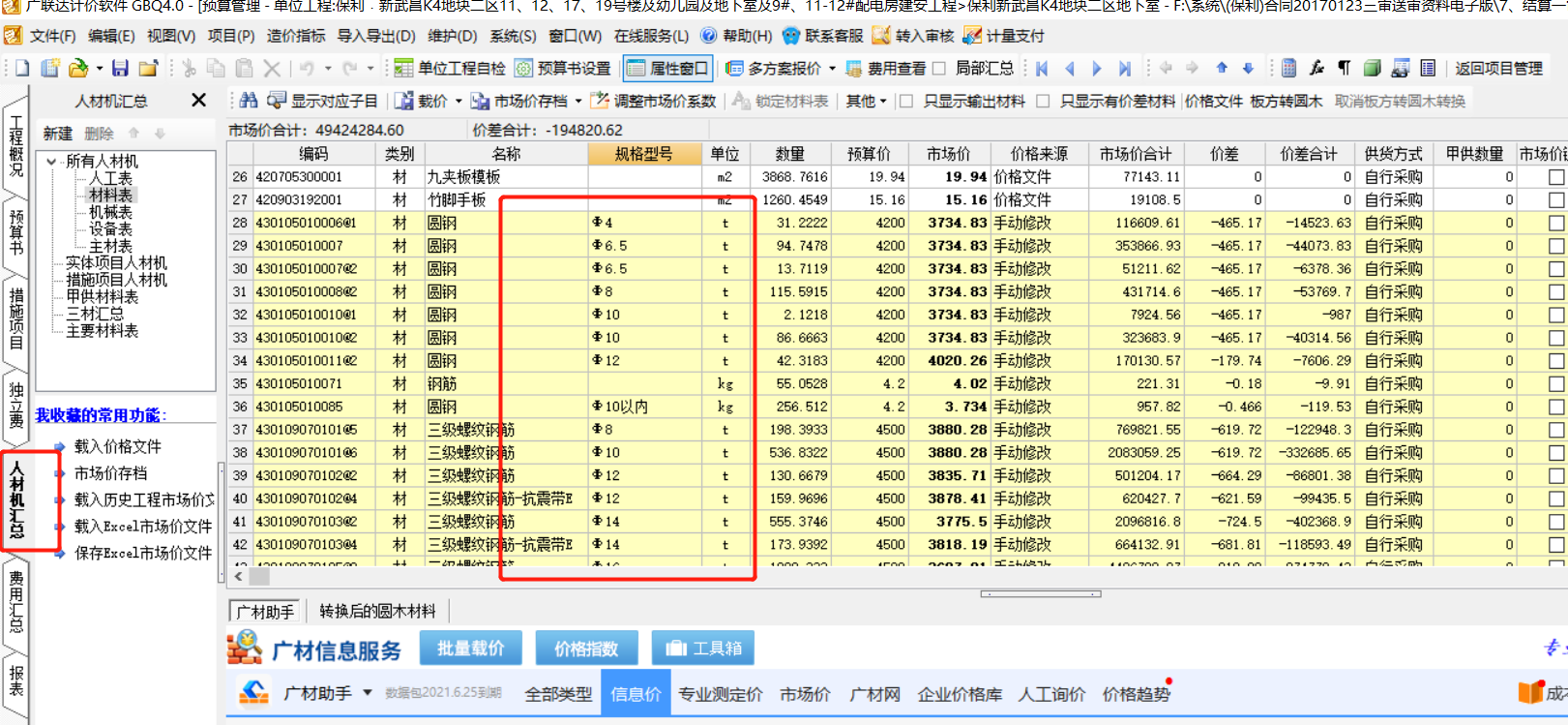The image size is (1568, 725).
Task: Toggle the 局部汇总 checkbox
Action: pyautogui.click(x=938, y=68)
